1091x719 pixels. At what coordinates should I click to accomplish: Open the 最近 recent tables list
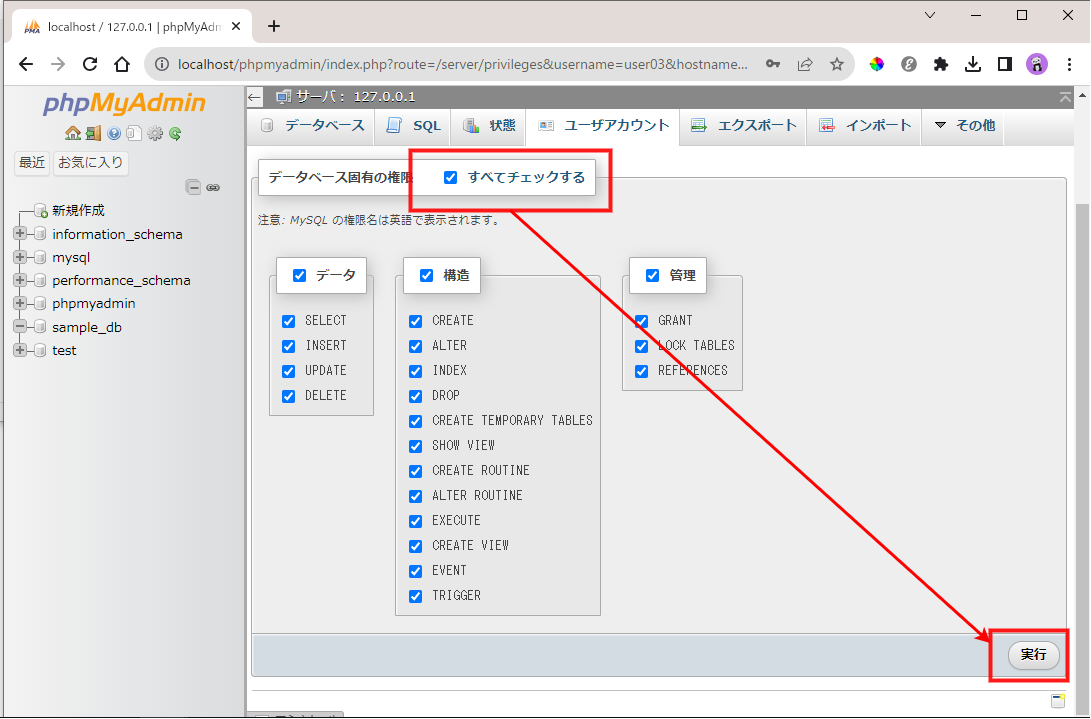point(31,163)
